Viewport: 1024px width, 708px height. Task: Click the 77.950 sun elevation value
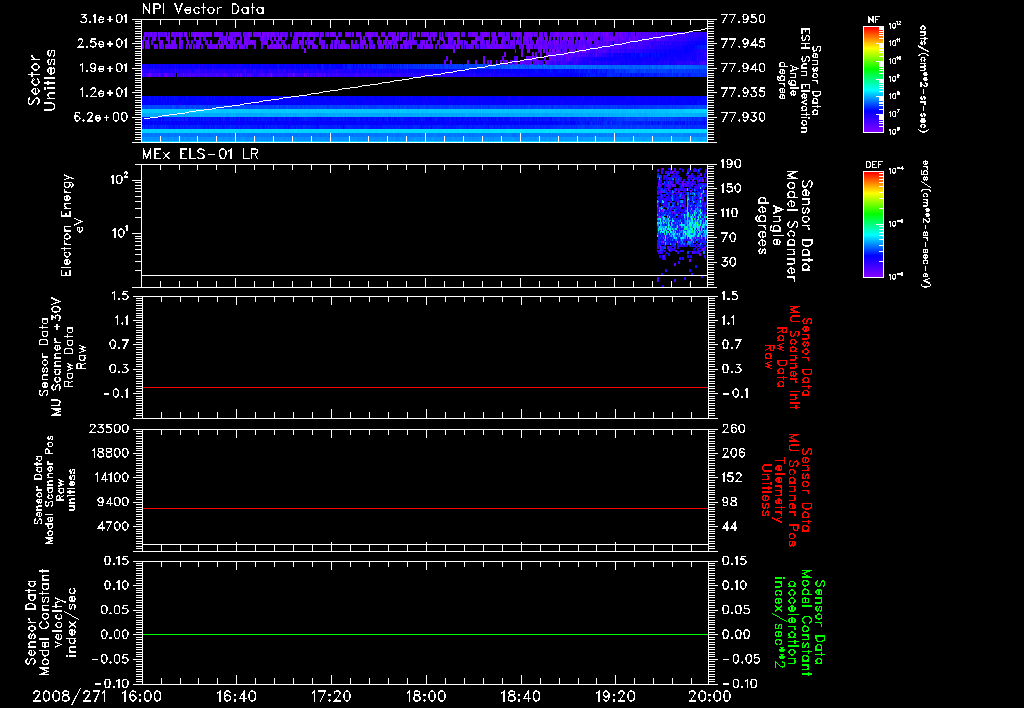pyautogui.click(x=743, y=19)
